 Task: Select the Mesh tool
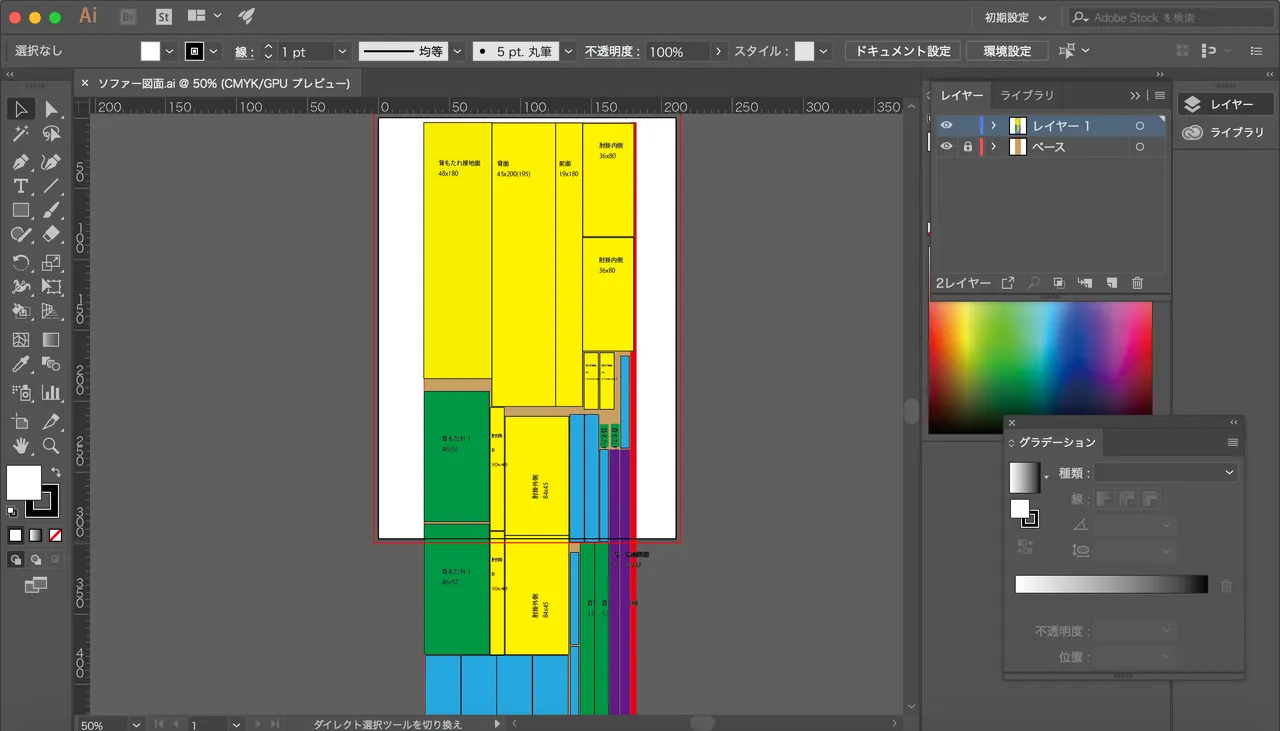pos(20,340)
